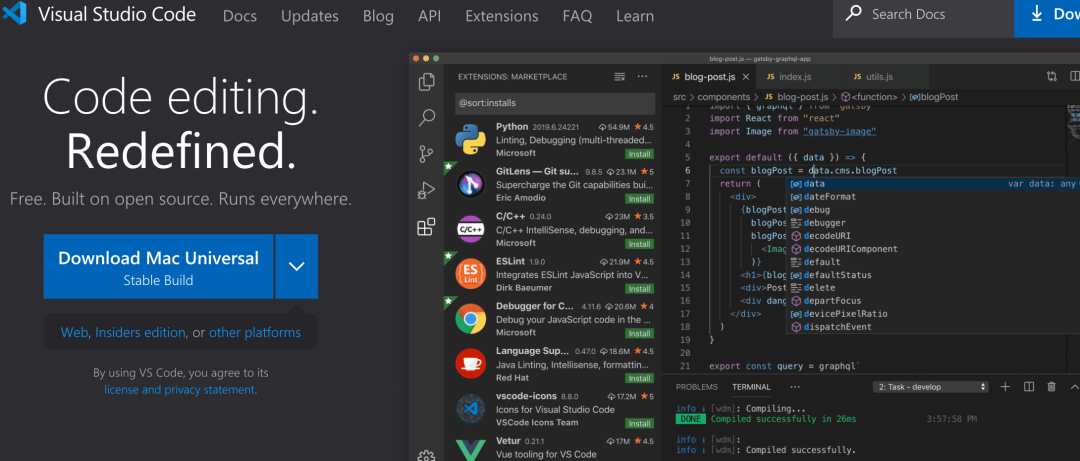Install the ESLint extension
This screenshot has width=1080, height=461.
[639, 288]
